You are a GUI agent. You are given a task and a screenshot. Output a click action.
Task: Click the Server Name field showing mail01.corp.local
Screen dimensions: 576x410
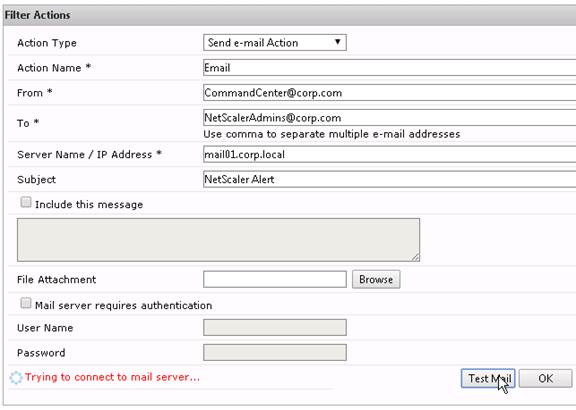click(389, 154)
